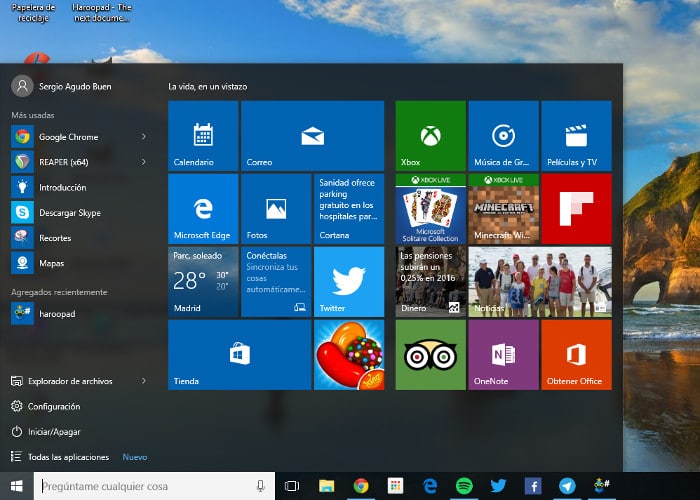This screenshot has width=700, height=500.
Task: Open the Madrid weather tile
Action: (x=203, y=282)
